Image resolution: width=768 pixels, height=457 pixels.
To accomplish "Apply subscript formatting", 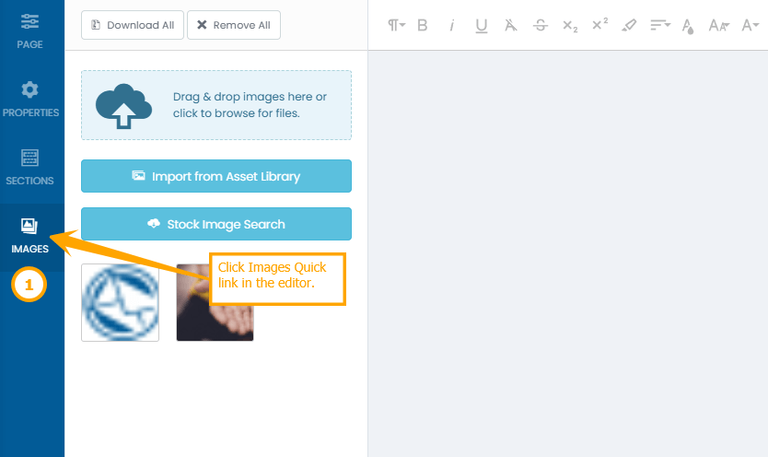I will (570, 25).
